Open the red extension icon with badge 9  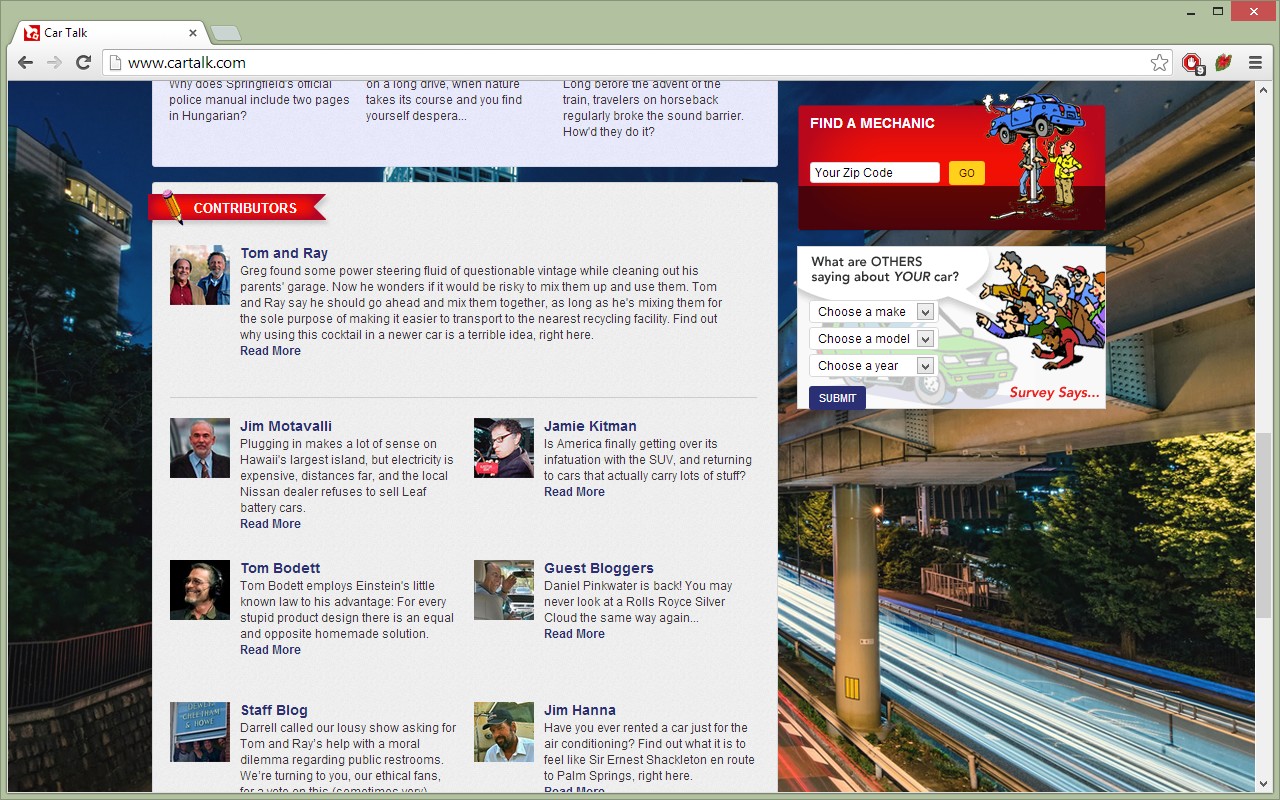[x=1192, y=63]
